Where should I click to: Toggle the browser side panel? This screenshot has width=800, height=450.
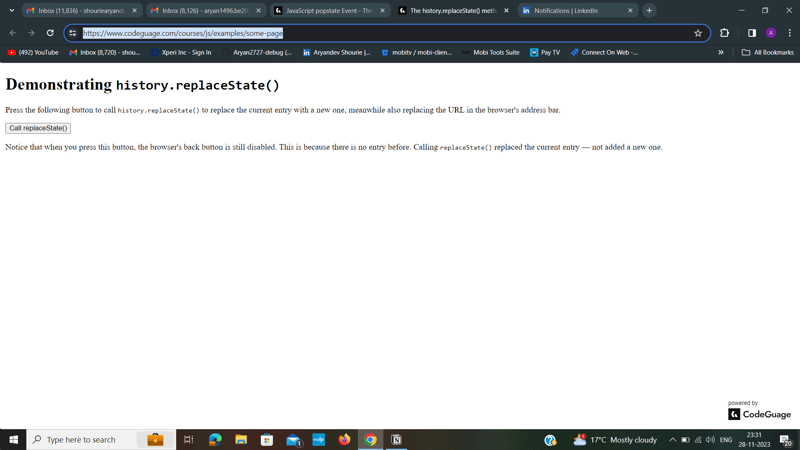(x=752, y=33)
